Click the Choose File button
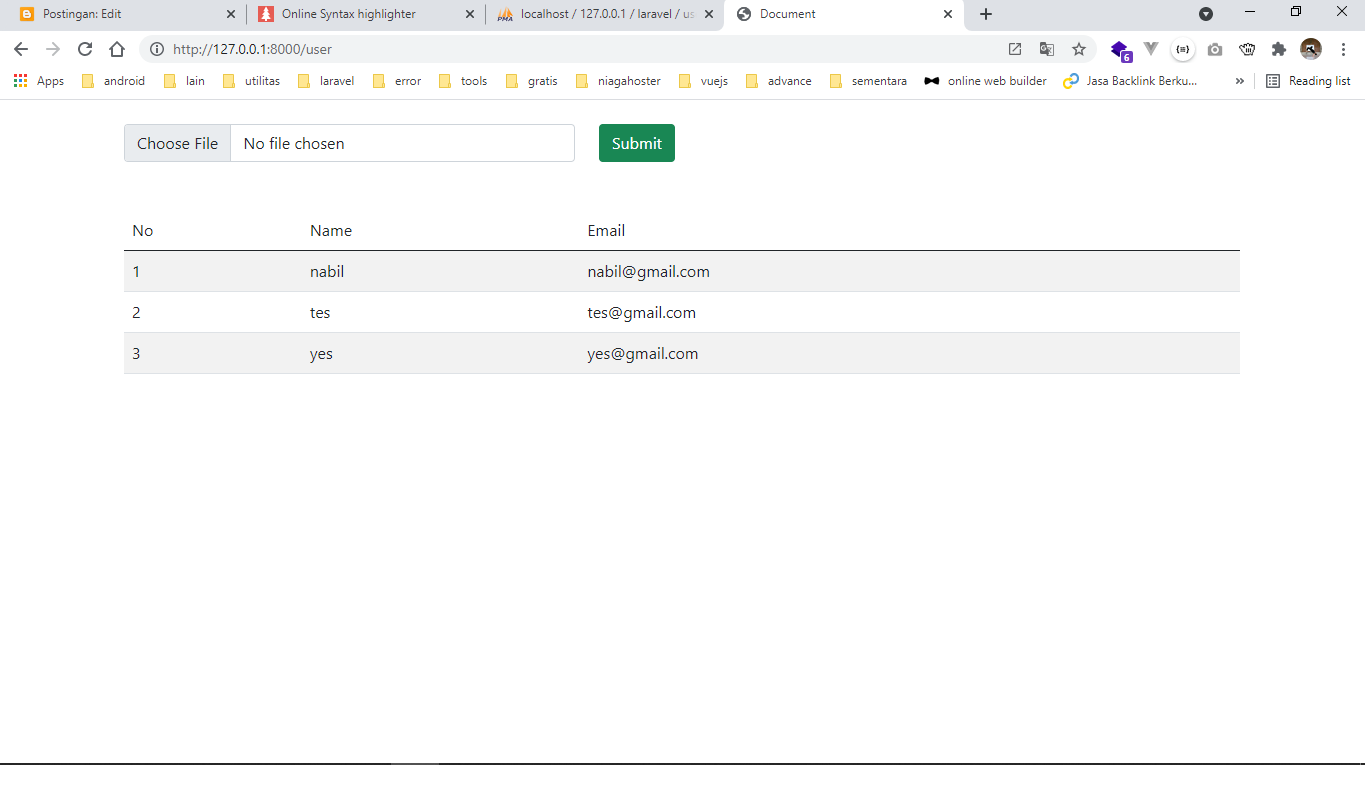Viewport: 1365px width, 787px height. 177,142
